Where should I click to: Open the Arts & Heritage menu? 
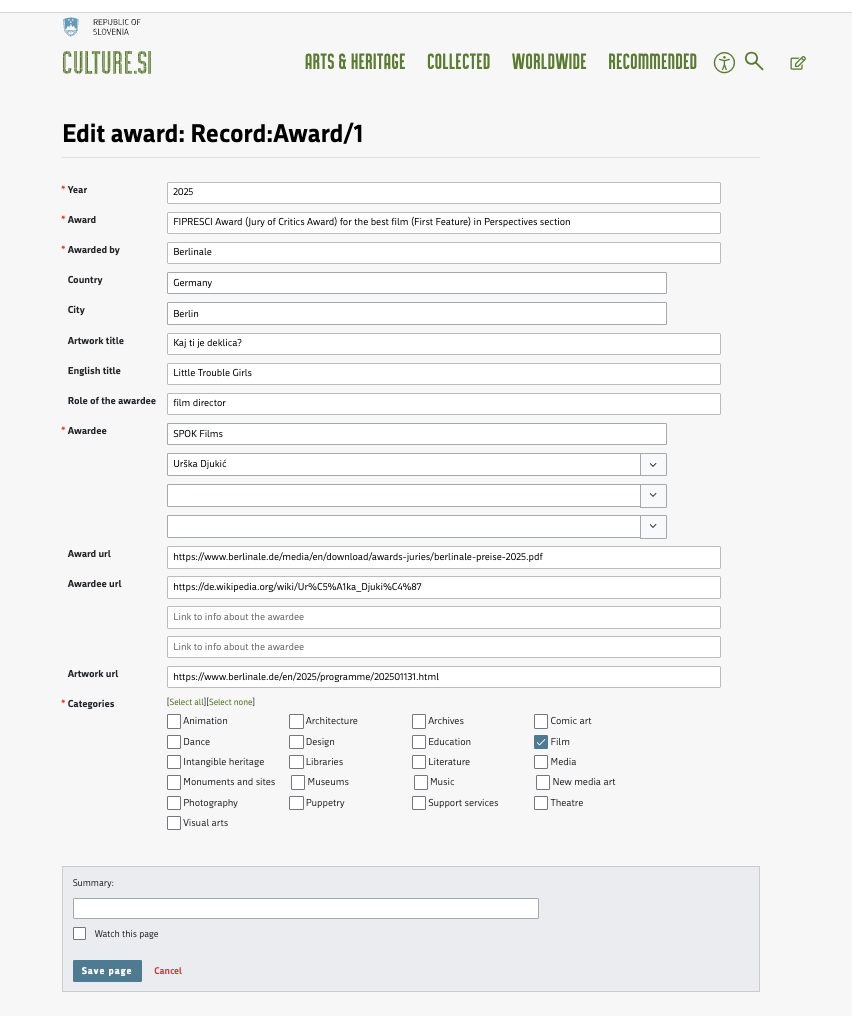pos(355,62)
